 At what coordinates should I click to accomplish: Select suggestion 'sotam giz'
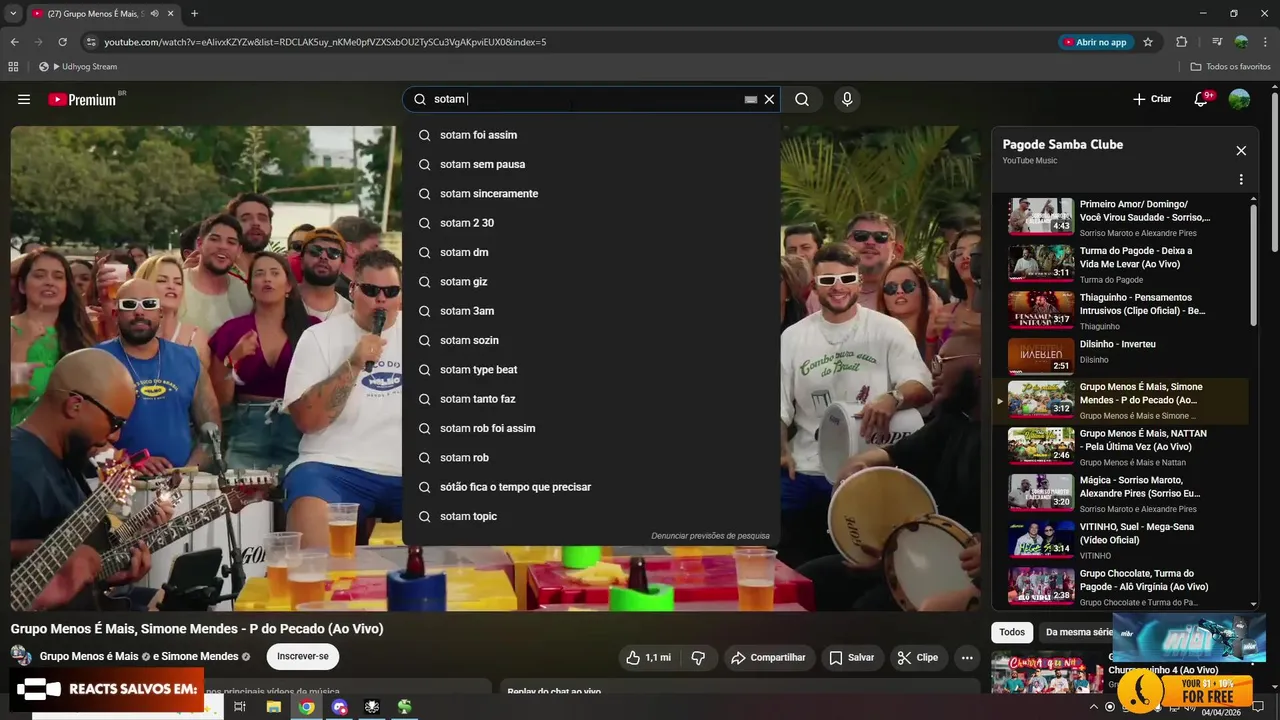click(591, 282)
